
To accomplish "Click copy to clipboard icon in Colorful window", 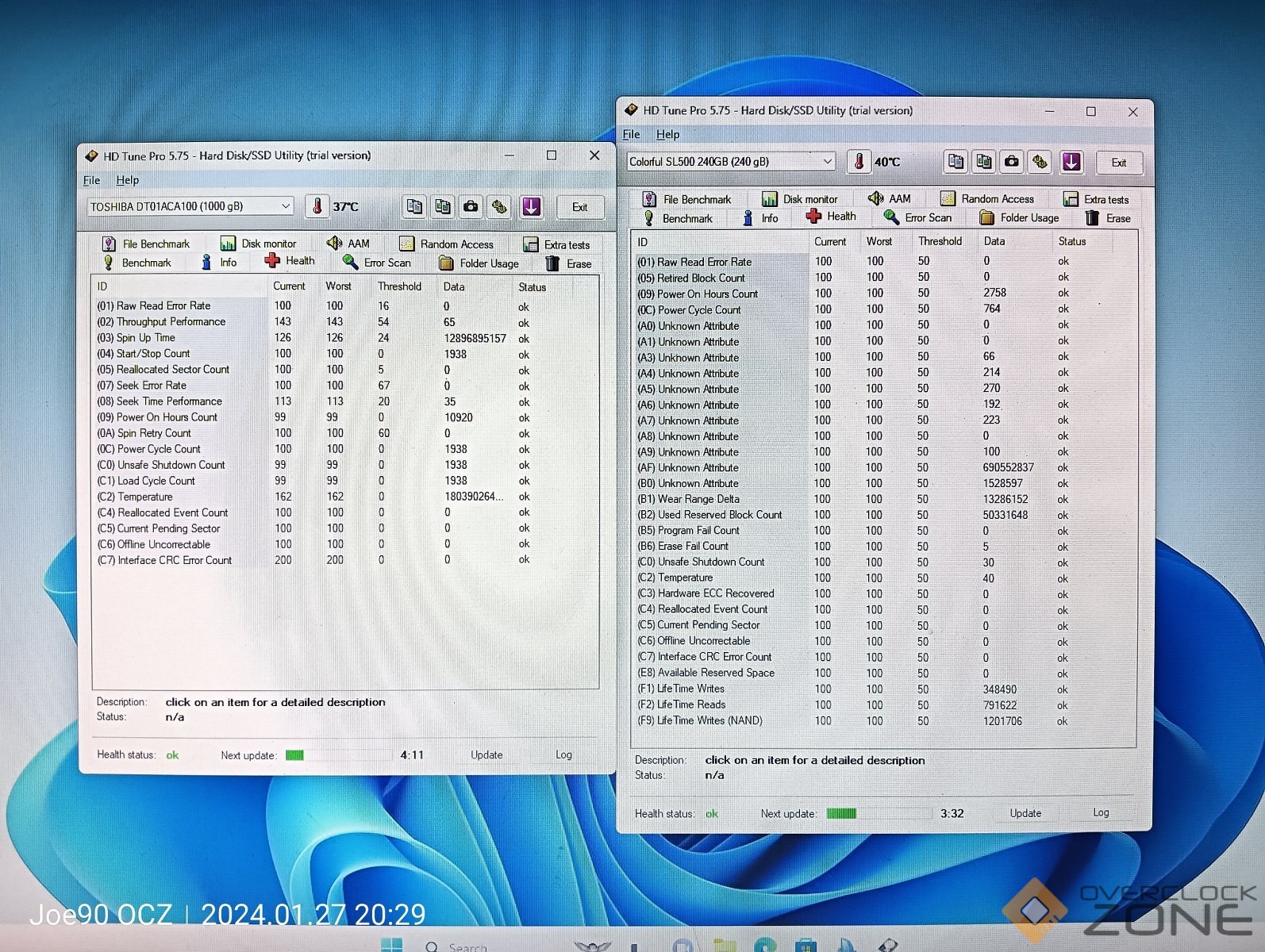I will (x=955, y=162).
